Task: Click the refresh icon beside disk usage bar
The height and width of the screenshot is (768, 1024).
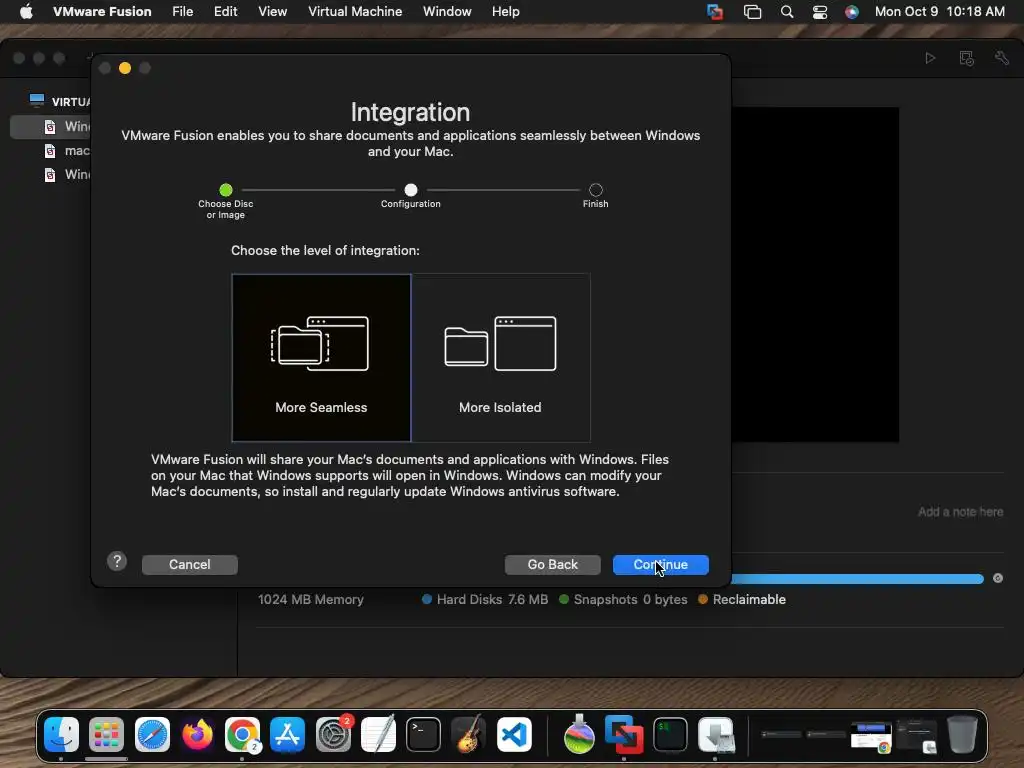Action: tap(998, 578)
